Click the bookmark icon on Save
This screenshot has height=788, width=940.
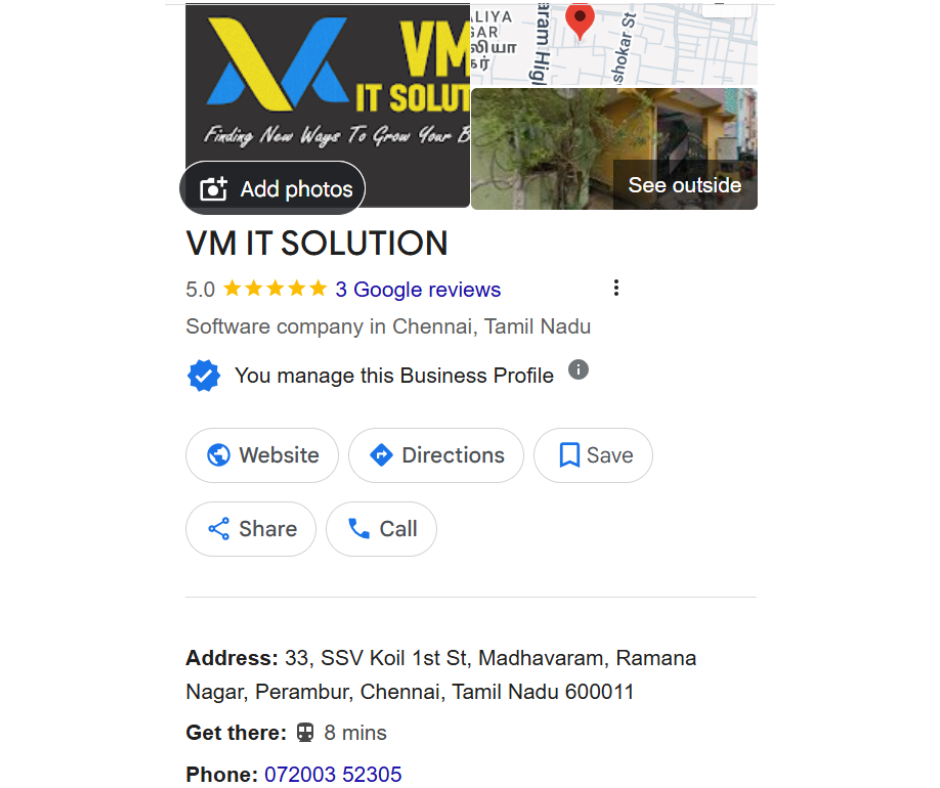(569, 455)
